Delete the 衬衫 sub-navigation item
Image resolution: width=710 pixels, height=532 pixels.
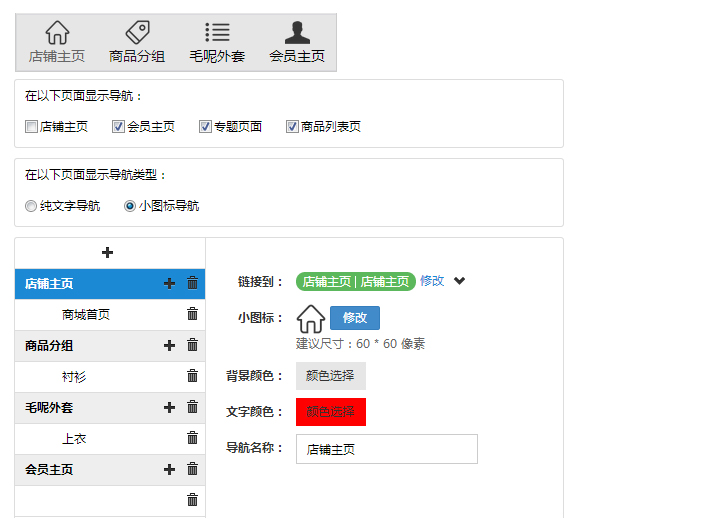(x=193, y=376)
